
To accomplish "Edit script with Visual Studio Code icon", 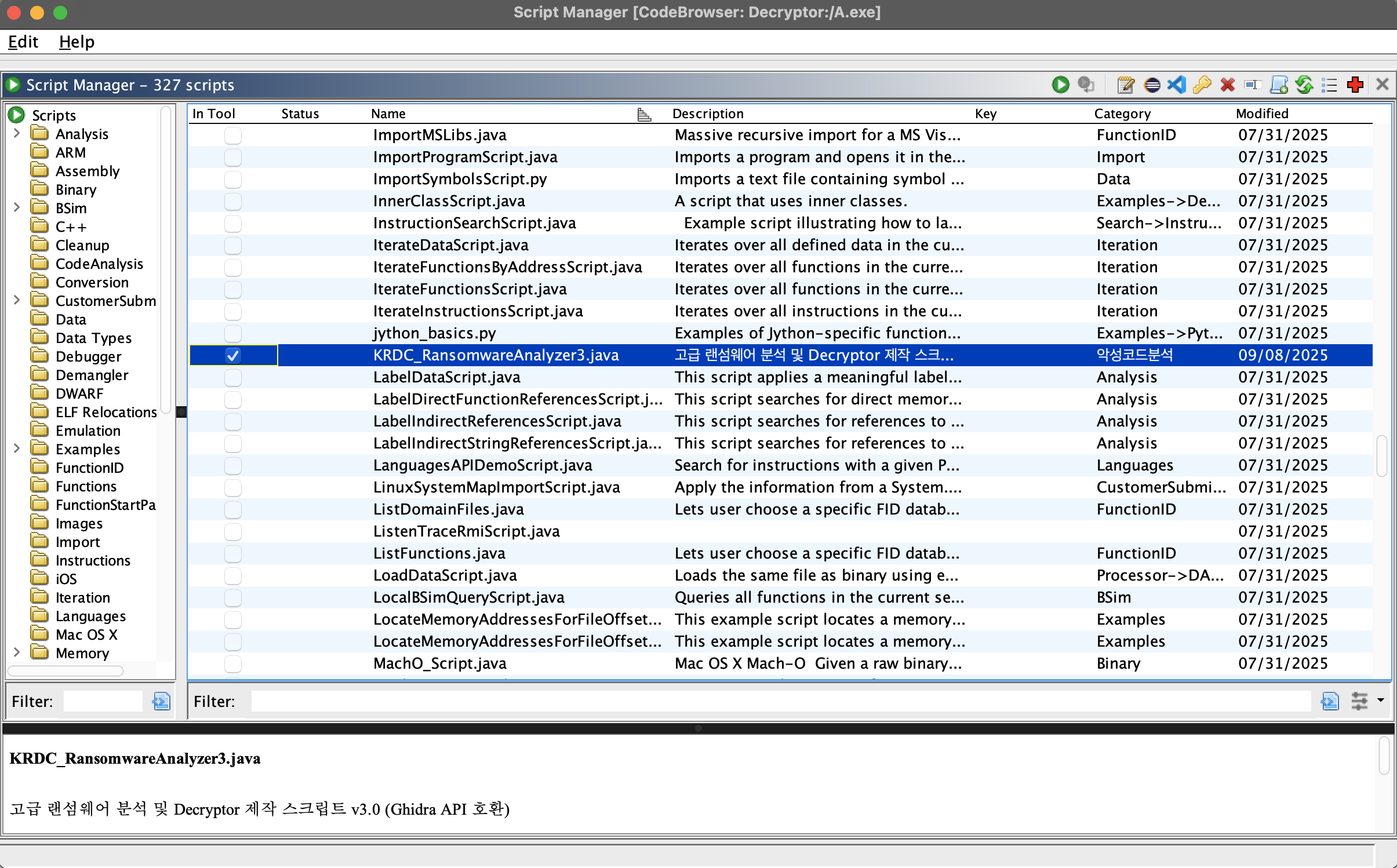I will [1177, 85].
